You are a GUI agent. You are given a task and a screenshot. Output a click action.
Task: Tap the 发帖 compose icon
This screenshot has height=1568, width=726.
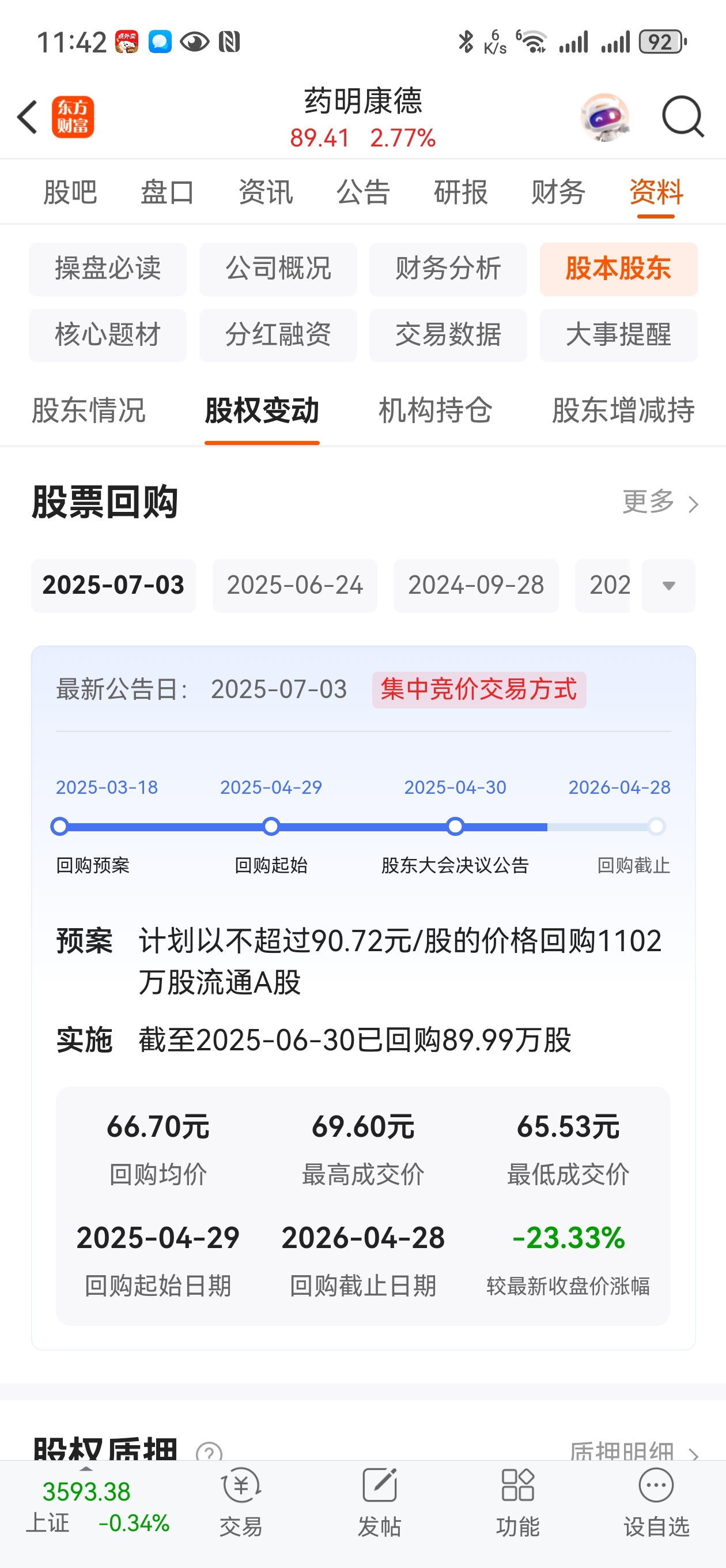[379, 1485]
